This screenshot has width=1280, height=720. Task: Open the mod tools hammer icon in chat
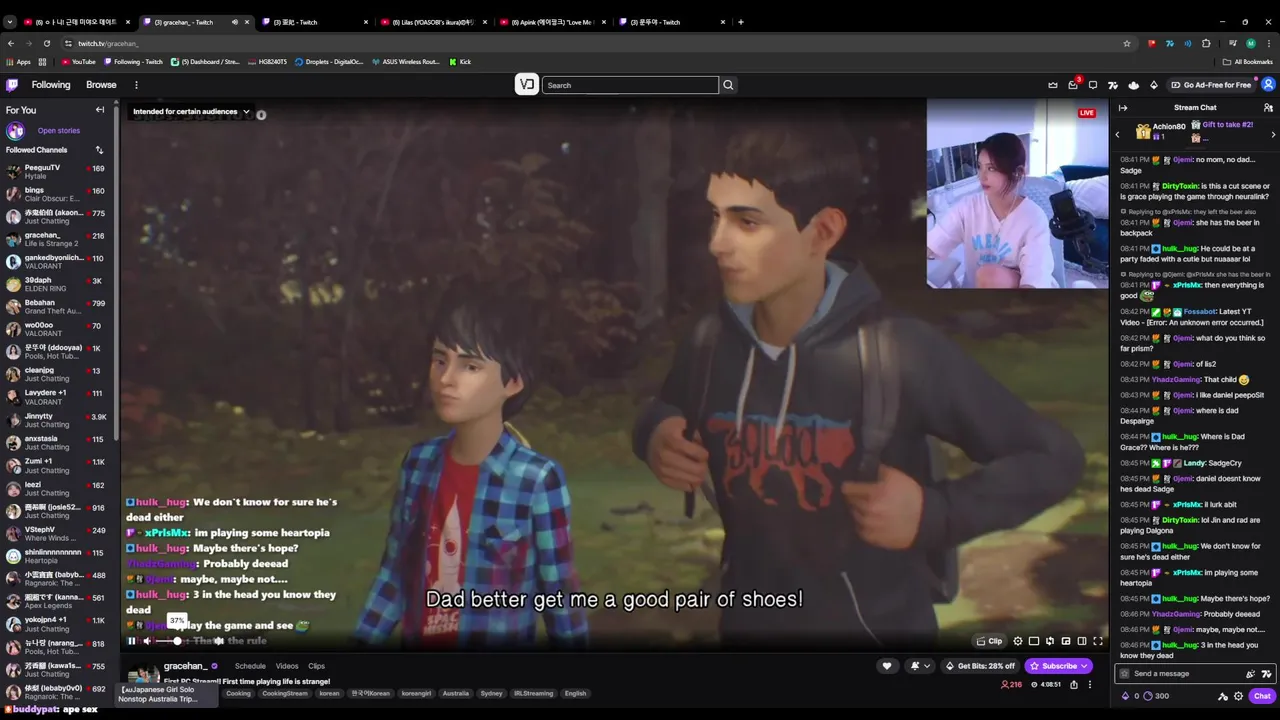1223,696
